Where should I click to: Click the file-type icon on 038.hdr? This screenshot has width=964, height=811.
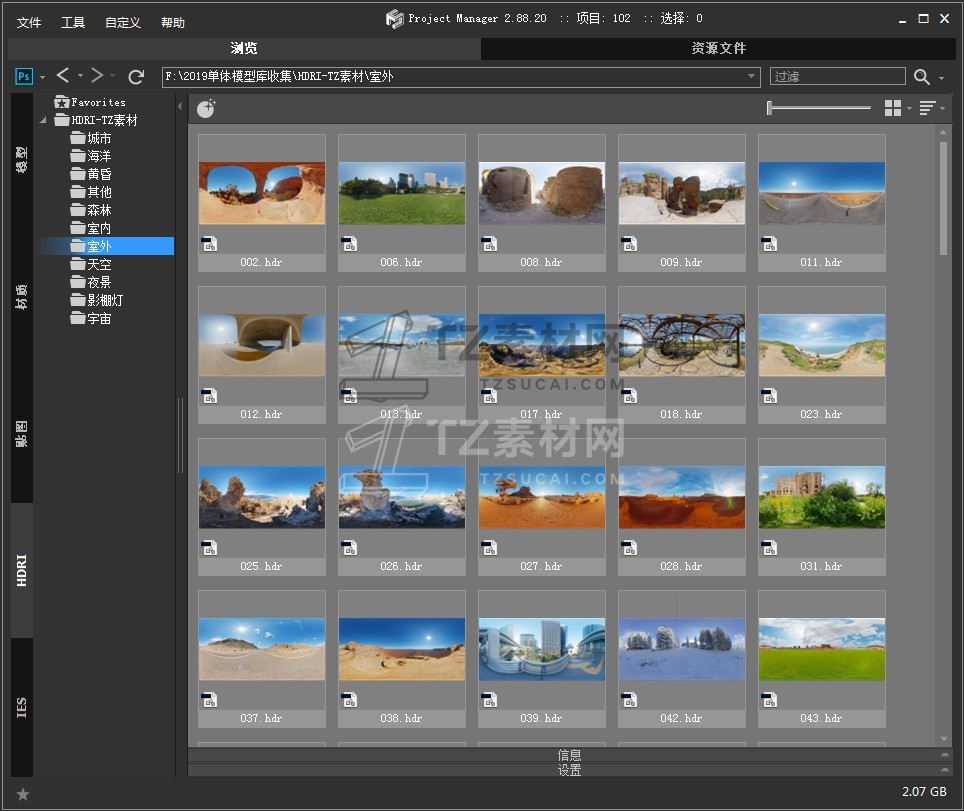tap(350, 700)
